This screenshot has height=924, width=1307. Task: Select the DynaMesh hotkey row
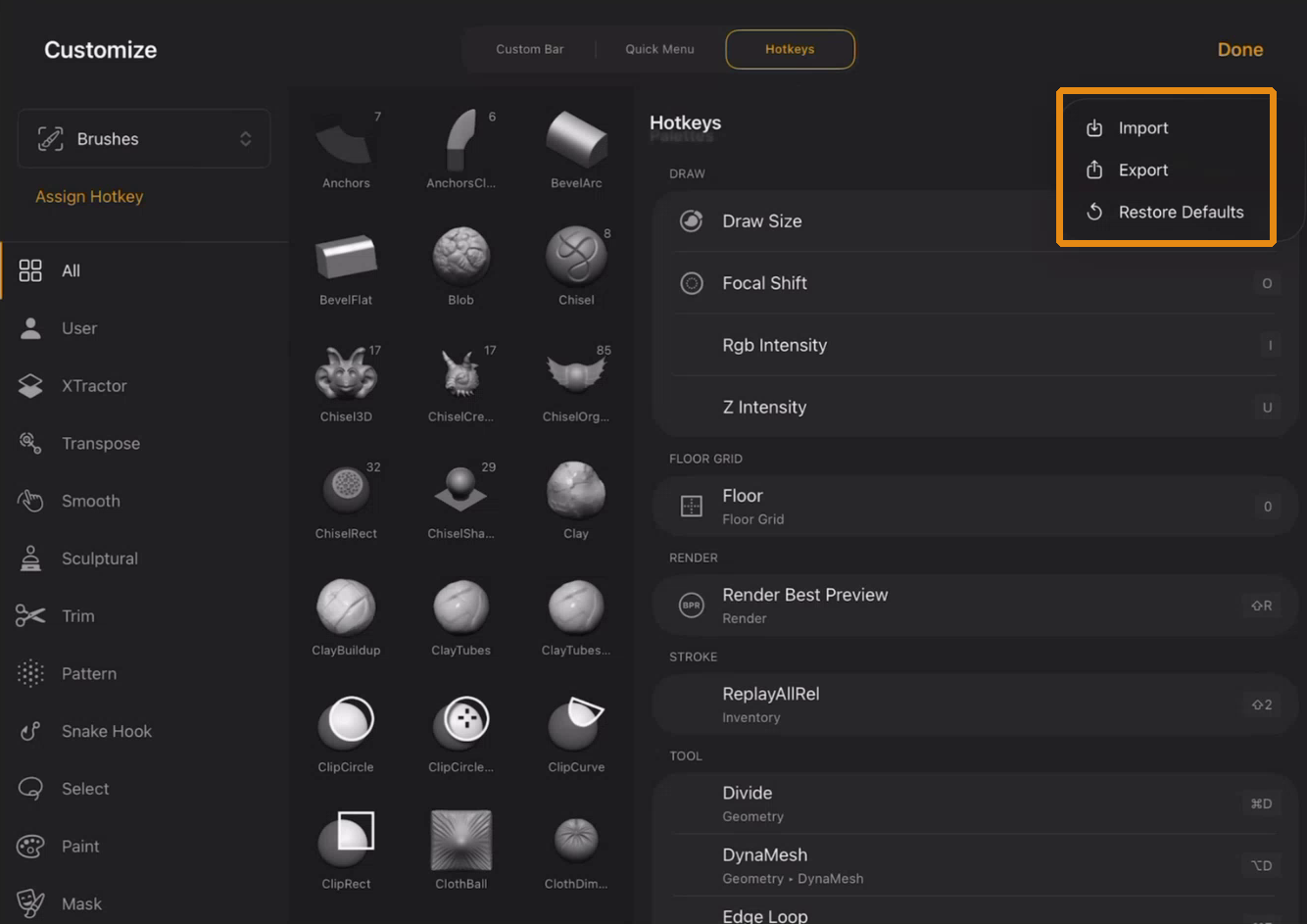[975, 865]
